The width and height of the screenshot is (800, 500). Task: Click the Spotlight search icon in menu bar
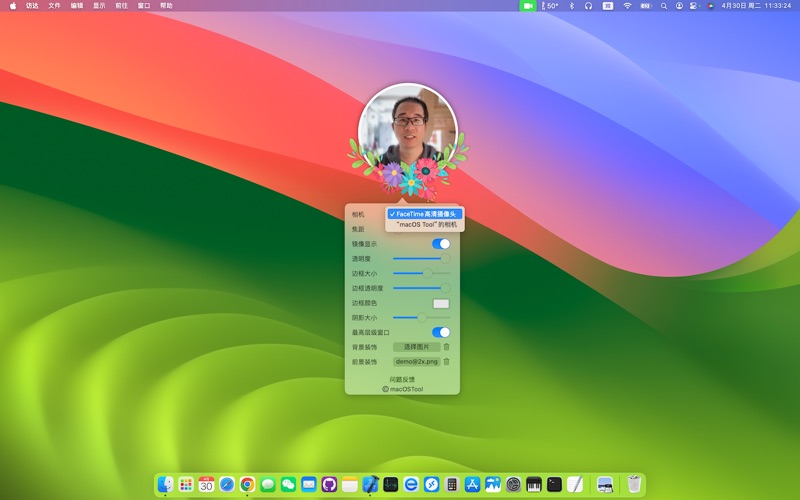coord(664,6)
